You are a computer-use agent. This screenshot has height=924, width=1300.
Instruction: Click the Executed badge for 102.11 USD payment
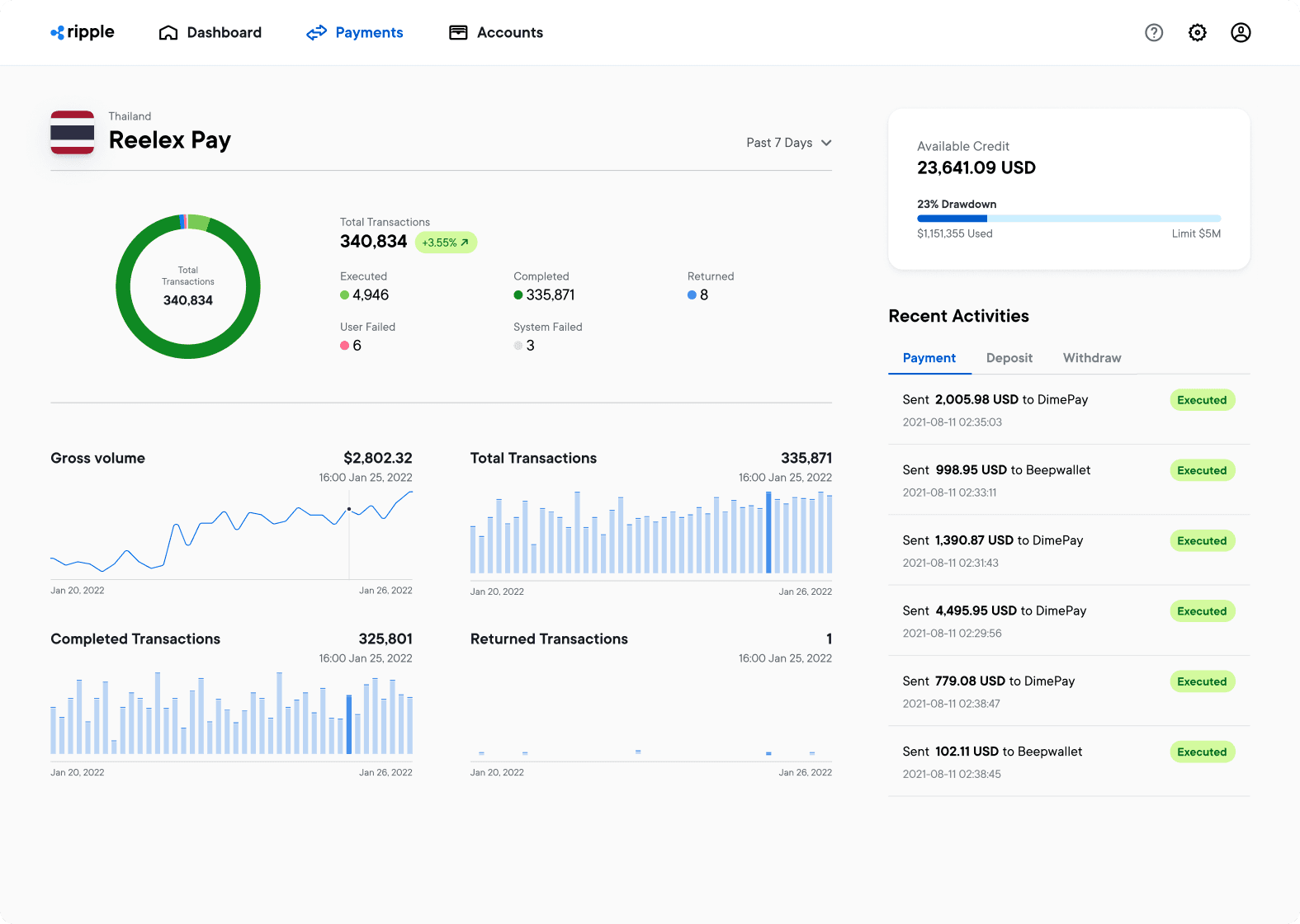click(x=1202, y=752)
